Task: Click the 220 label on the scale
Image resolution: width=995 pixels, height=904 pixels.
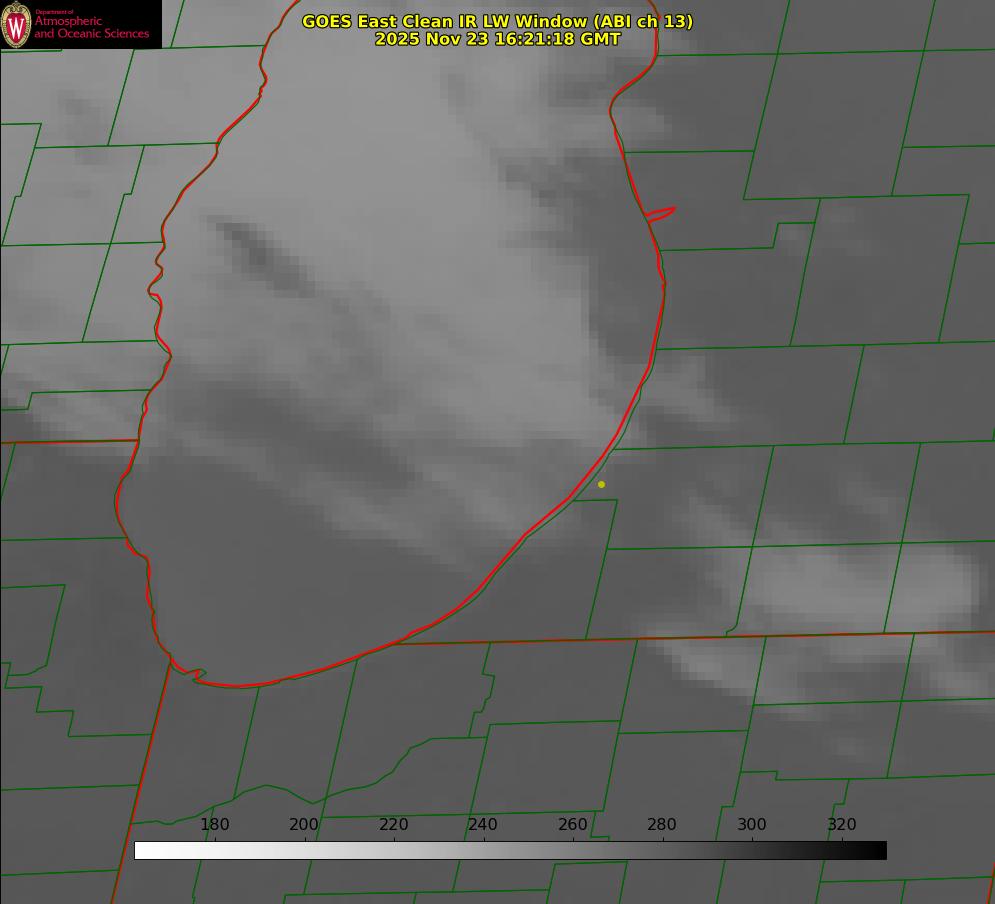Action: click(393, 824)
